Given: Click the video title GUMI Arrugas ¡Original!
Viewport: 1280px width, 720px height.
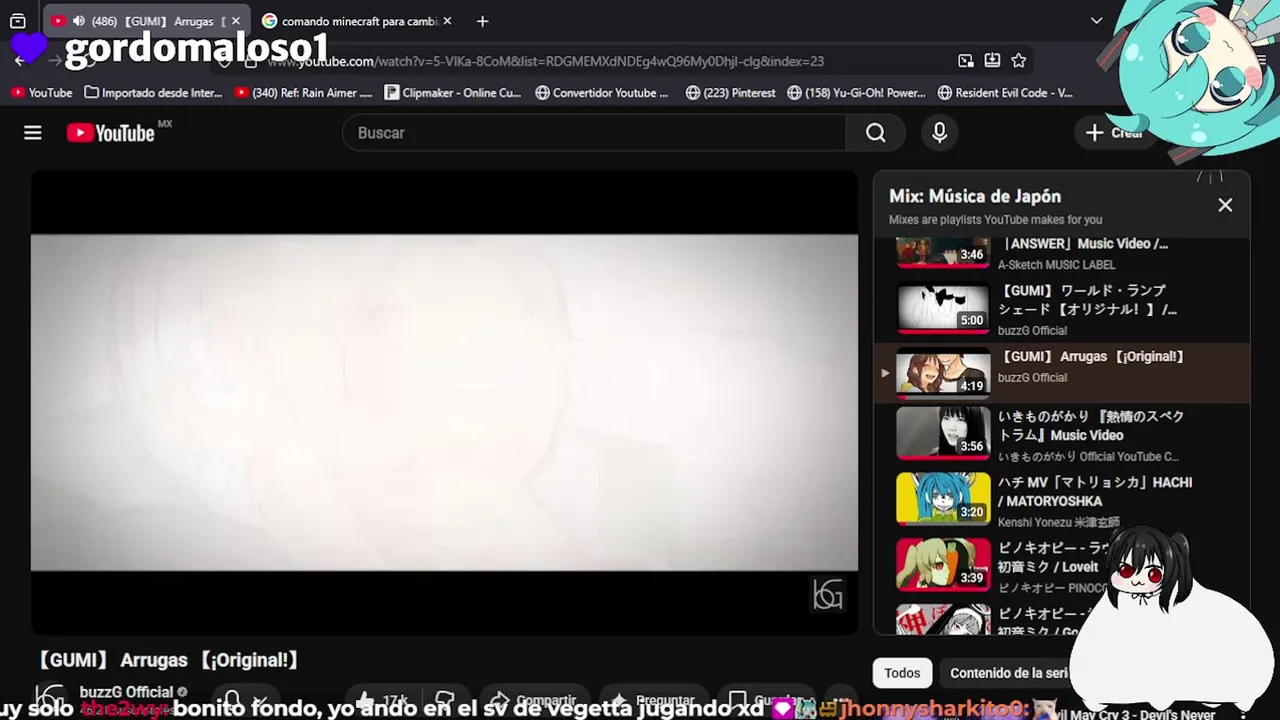Looking at the screenshot, I should (x=167, y=660).
